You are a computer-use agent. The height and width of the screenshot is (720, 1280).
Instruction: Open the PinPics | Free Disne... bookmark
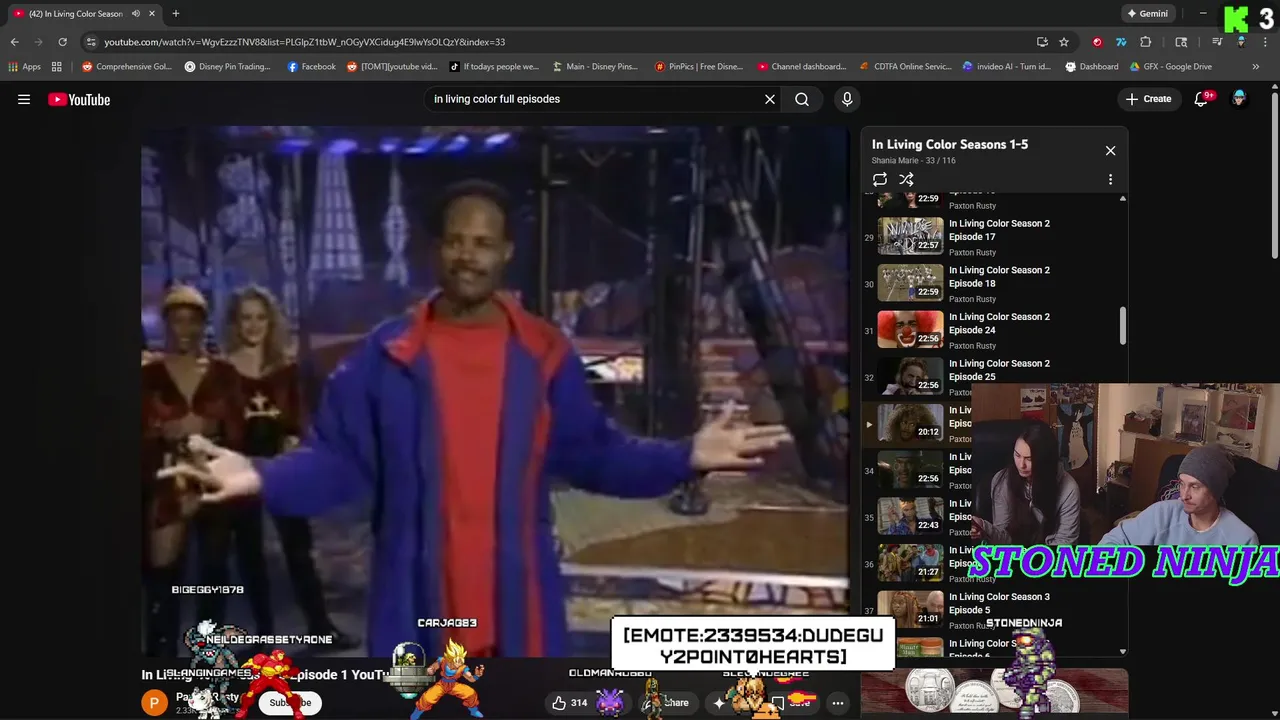(699, 67)
